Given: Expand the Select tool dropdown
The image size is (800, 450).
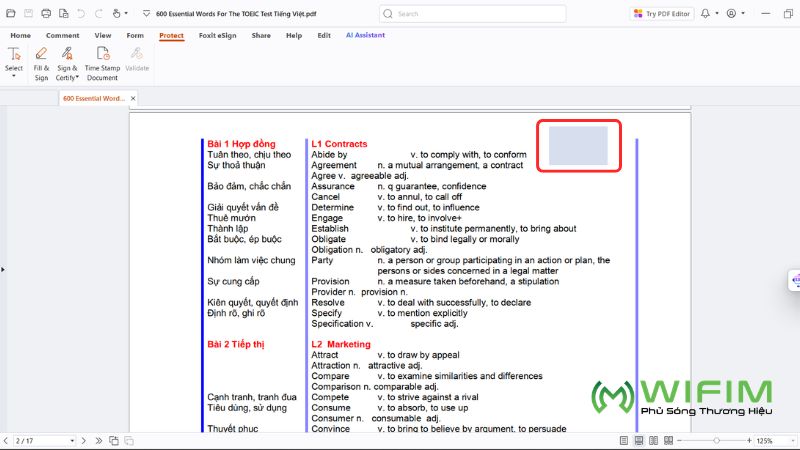Looking at the screenshot, I should pos(14,77).
